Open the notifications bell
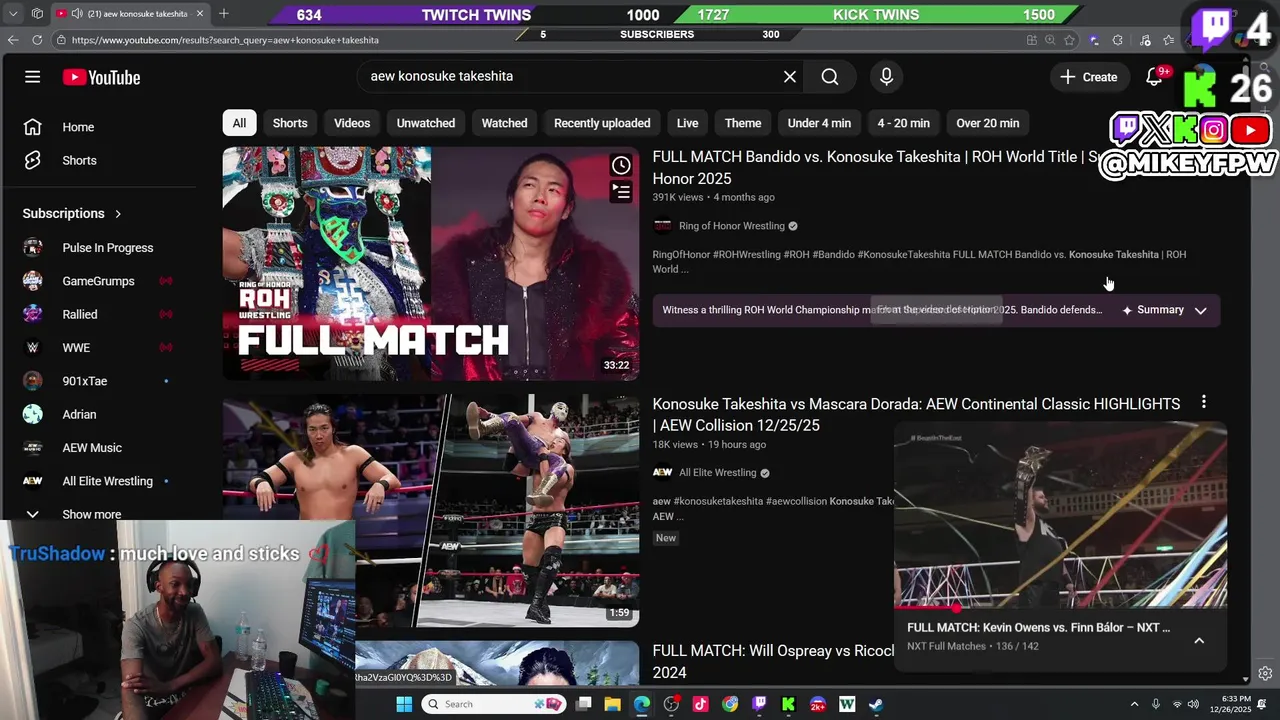Image resolution: width=1280 pixels, height=720 pixels. (x=1155, y=77)
